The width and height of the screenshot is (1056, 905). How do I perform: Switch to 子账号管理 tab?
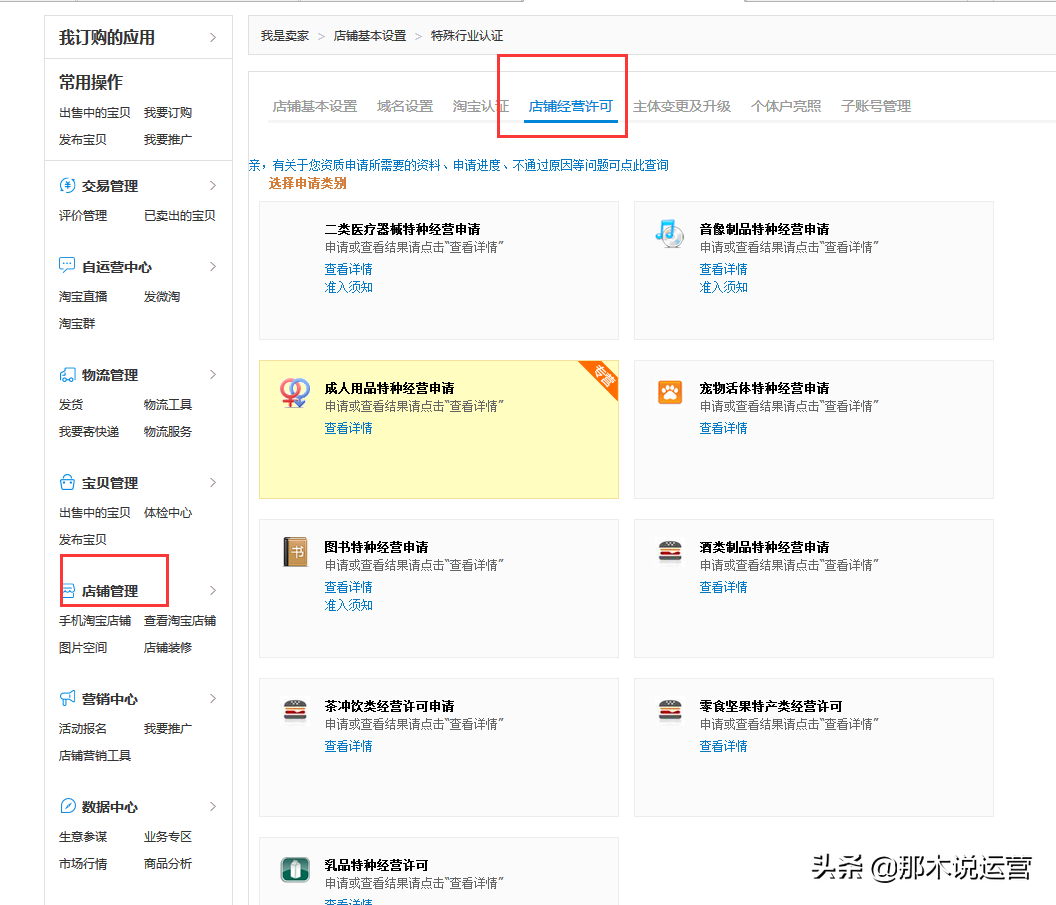click(876, 106)
